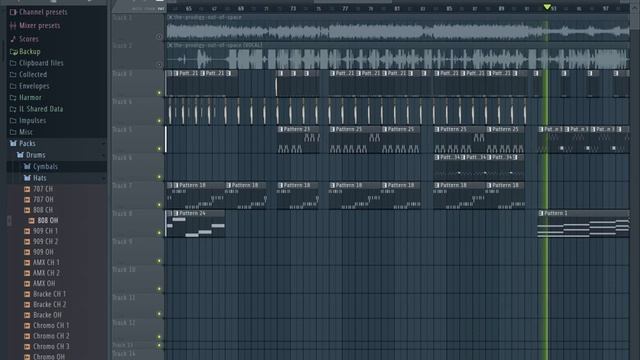640x360 pixels.
Task: Click the 707 OH sample icon
Action: click(27, 200)
